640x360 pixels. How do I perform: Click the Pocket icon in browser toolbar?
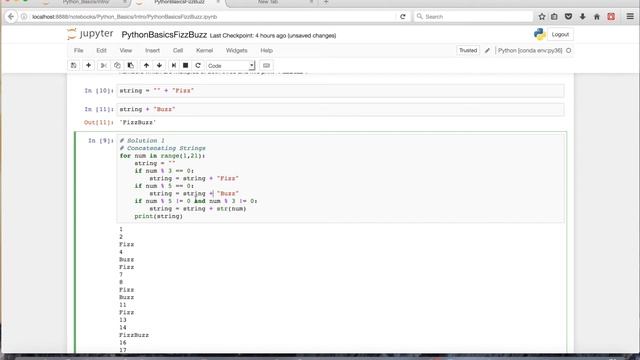(x=568, y=17)
